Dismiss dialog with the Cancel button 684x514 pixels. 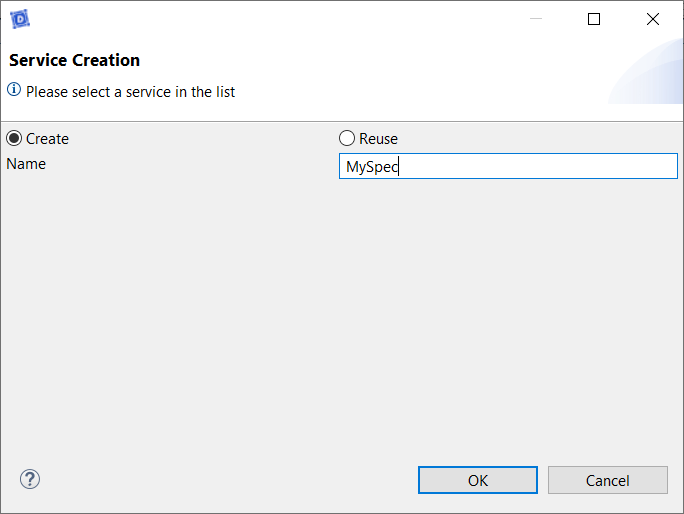click(608, 480)
